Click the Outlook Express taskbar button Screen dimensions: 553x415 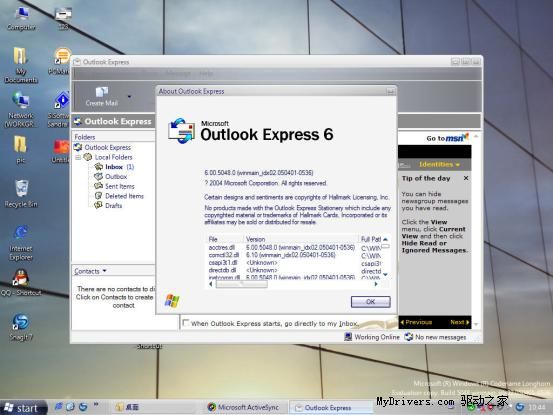pyautogui.click(x=331, y=407)
